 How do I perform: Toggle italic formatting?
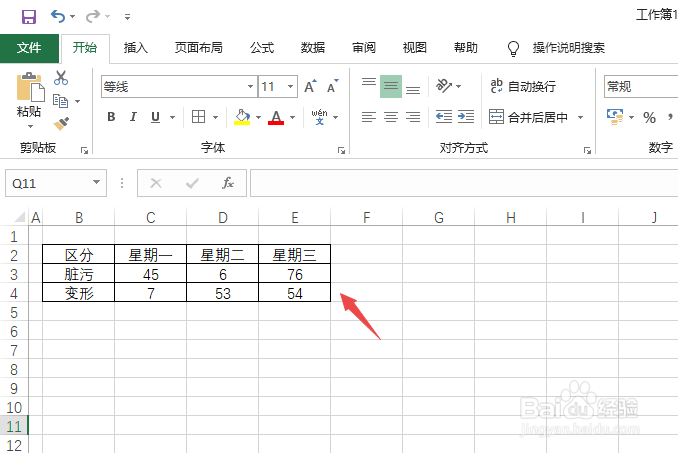tap(133, 117)
